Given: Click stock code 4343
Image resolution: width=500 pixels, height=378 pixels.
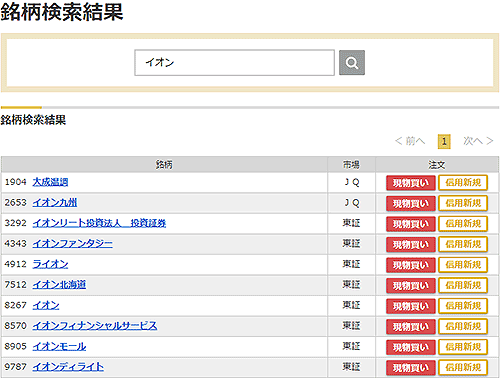Looking at the screenshot, I should coord(15,244).
